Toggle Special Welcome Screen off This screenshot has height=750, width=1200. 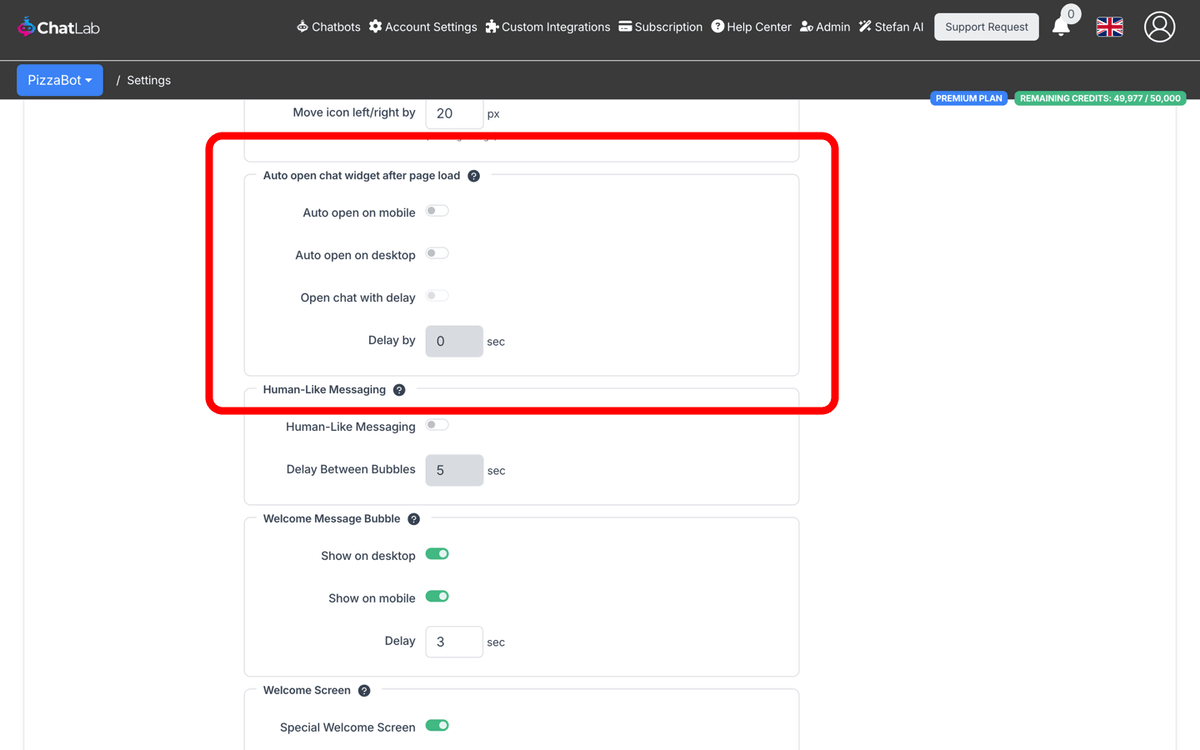pos(437,726)
